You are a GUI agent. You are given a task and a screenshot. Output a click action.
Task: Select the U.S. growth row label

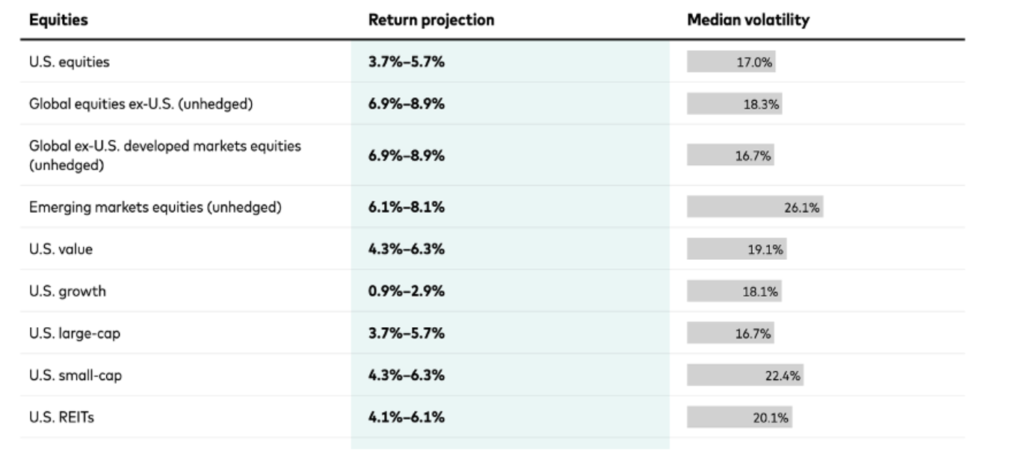tap(67, 291)
